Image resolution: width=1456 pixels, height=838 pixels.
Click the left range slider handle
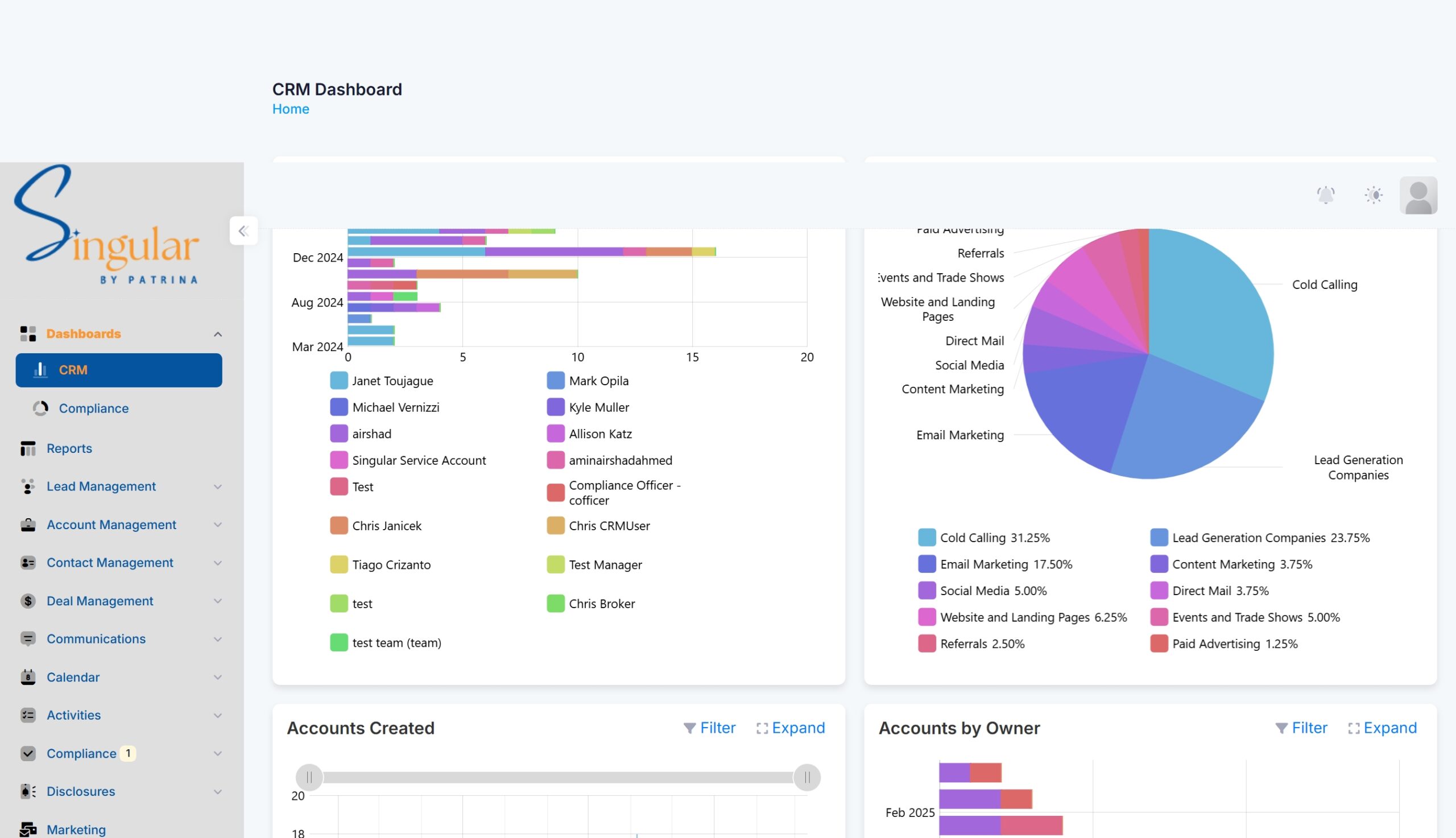[x=309, y=778]
